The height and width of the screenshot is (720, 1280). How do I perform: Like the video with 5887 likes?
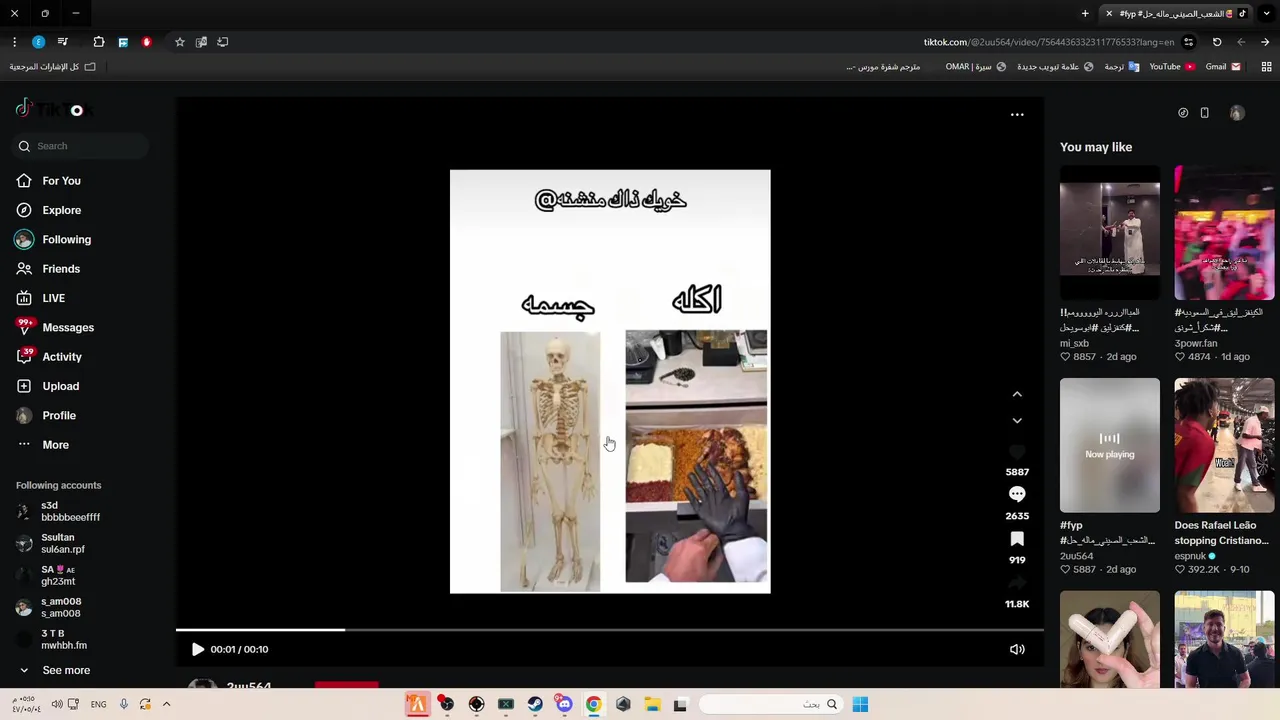(1017, 451)
